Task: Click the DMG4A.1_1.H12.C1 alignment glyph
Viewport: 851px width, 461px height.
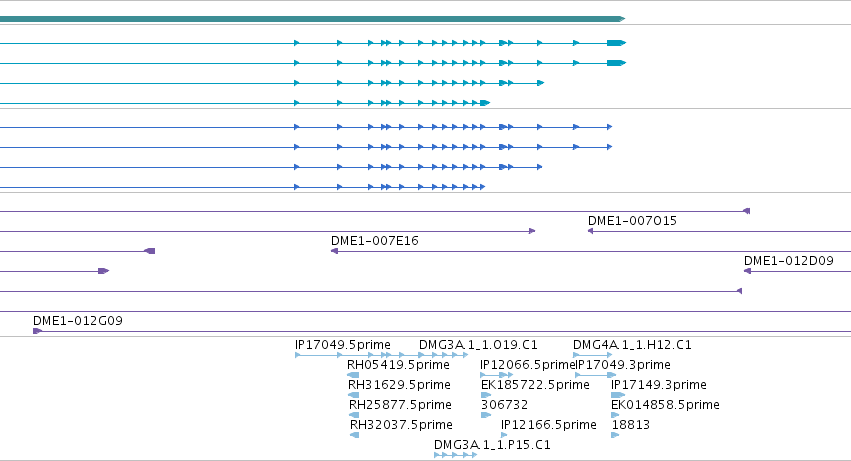Action: (x=593, y=355)
